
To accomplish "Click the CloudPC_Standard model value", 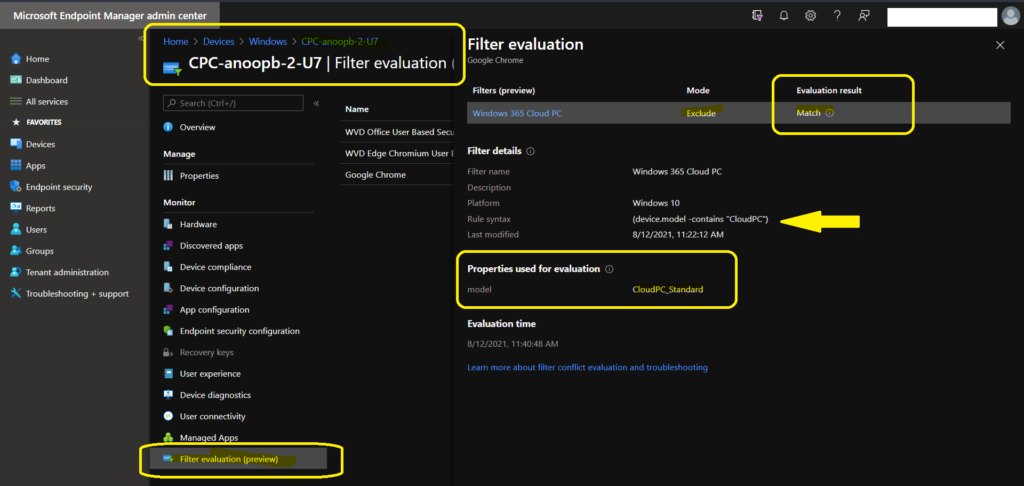I will (668, 289).
